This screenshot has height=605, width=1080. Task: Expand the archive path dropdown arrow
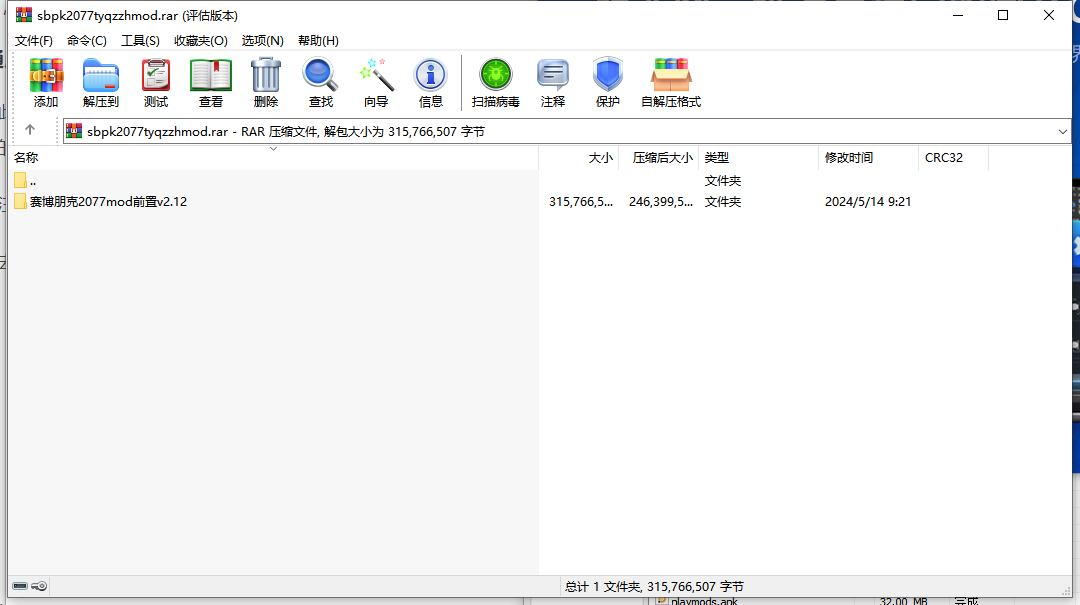tap(1063, 132)
